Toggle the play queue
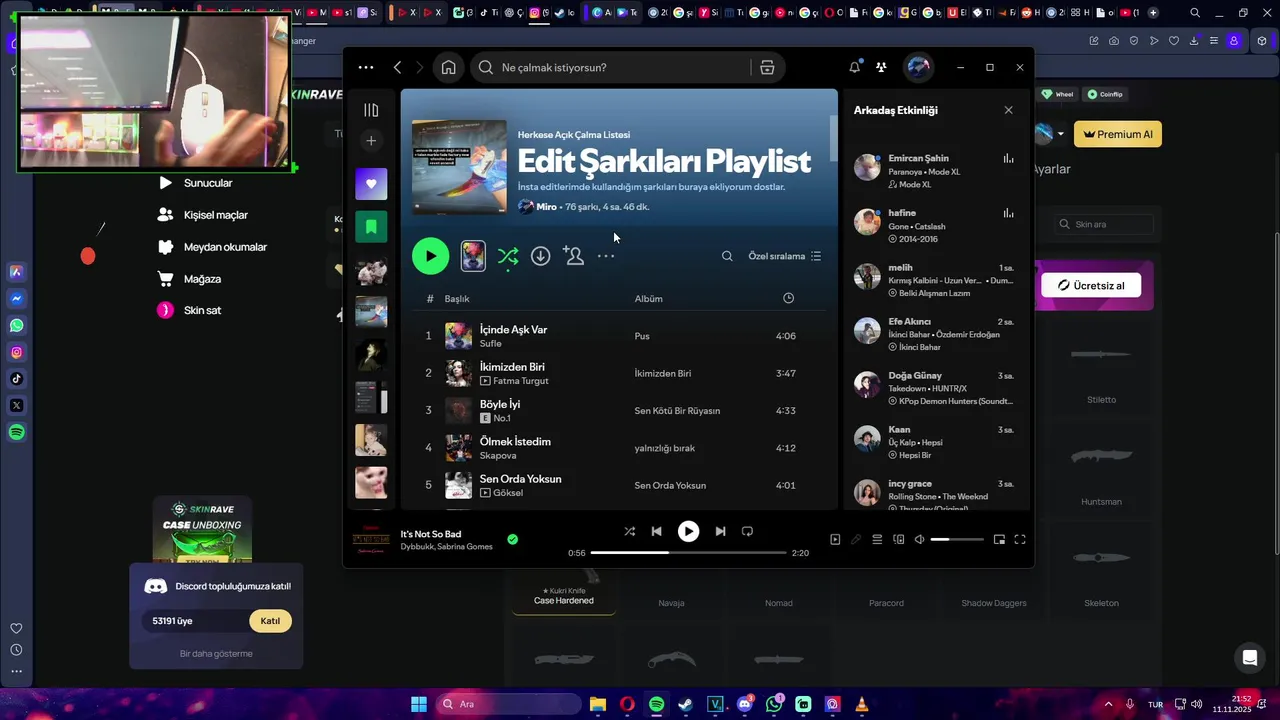 (877, 540)
